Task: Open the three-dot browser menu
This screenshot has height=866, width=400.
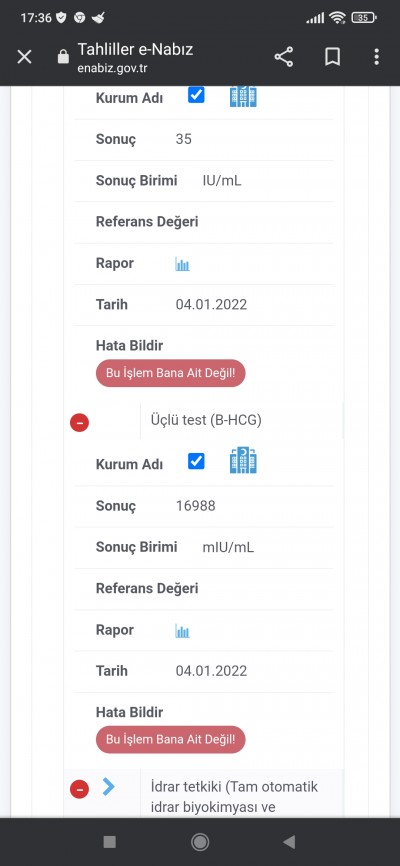Action: point(376,57)
